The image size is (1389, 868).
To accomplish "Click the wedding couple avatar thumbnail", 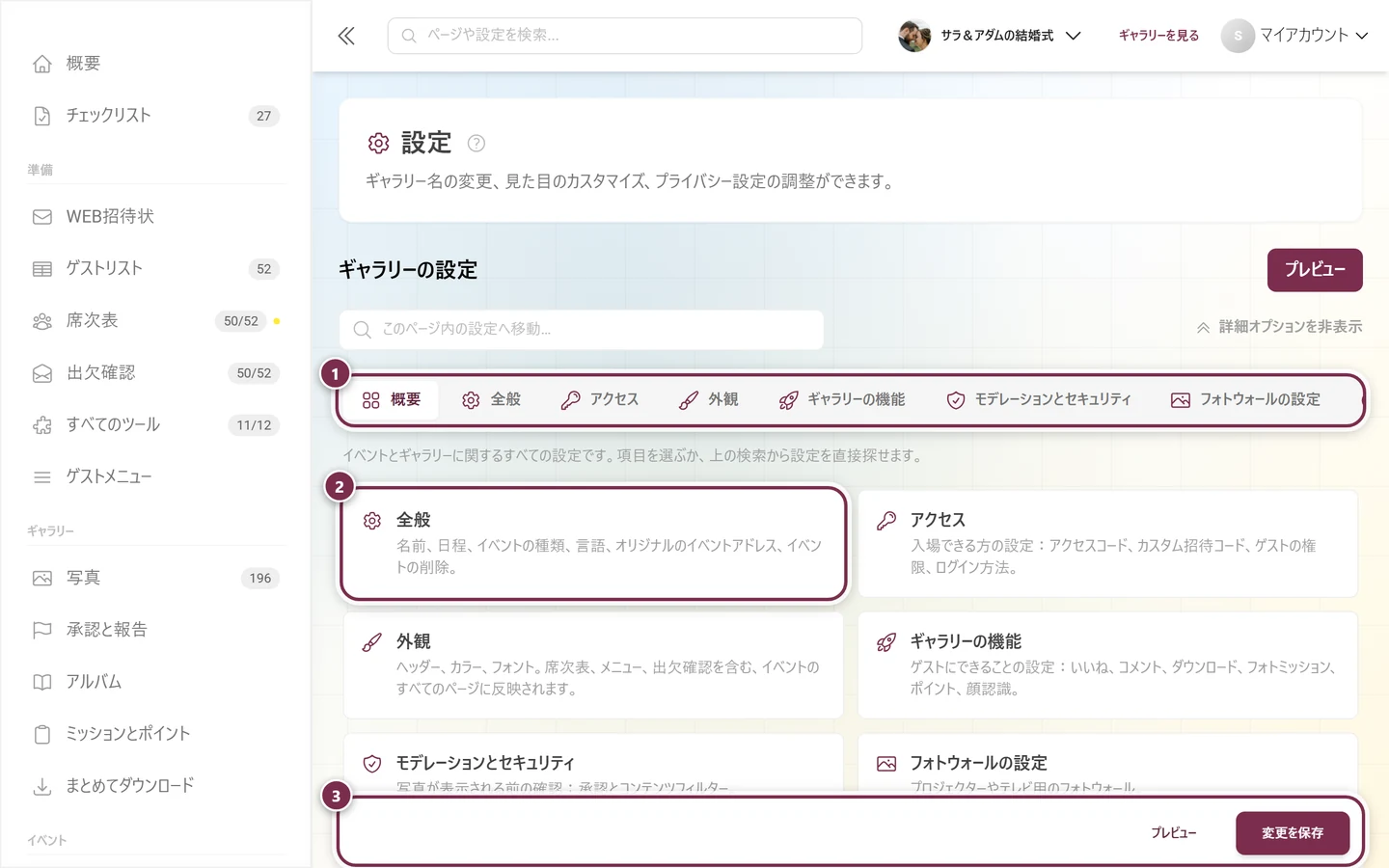I will 914,36.
